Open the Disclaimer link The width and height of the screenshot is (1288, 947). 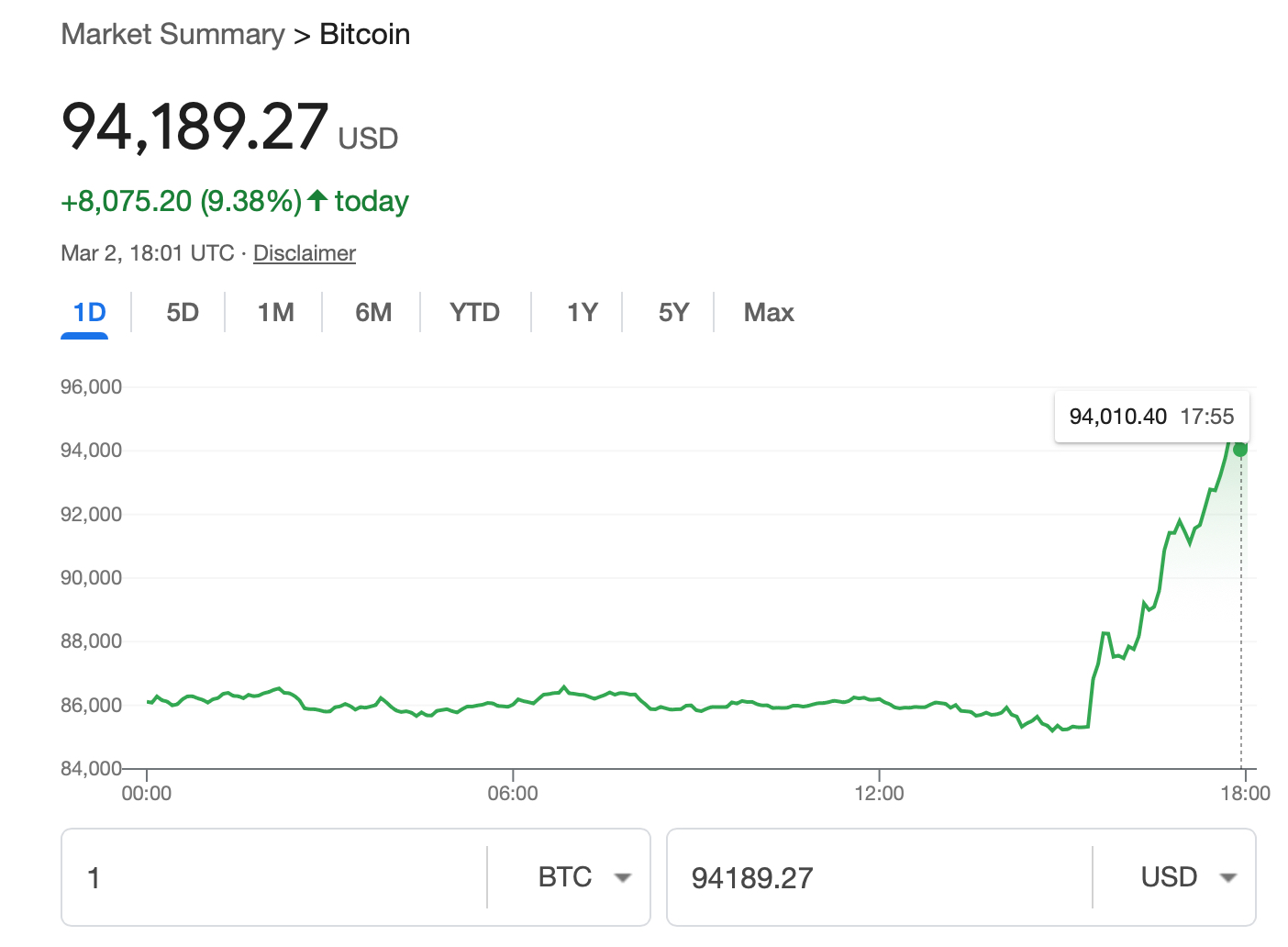click(x=304, y=253)
